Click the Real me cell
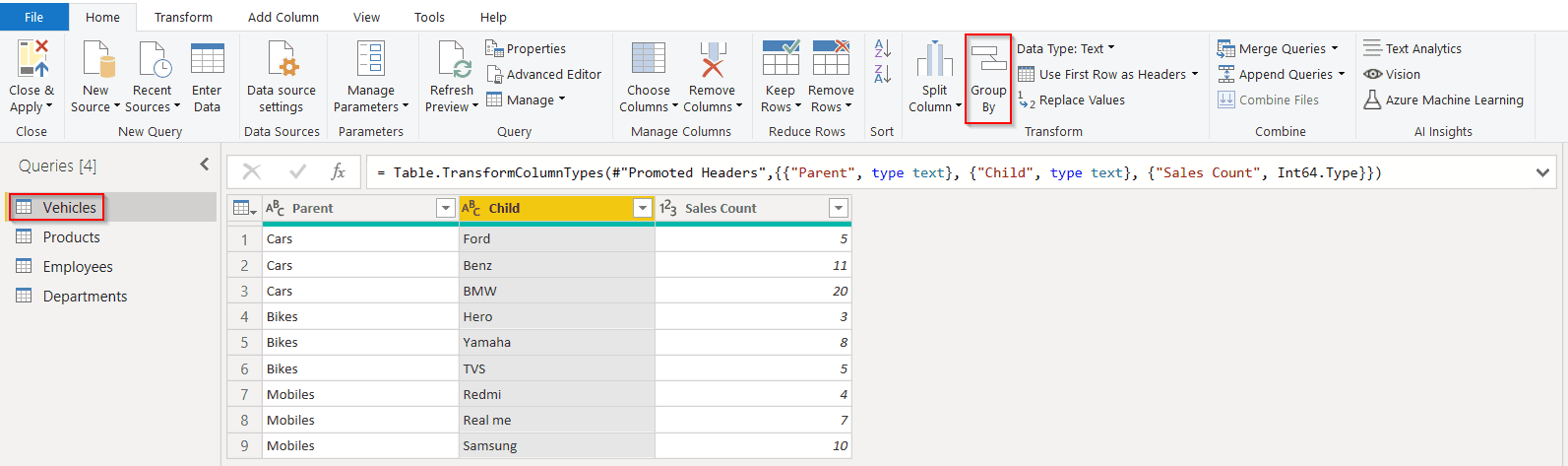 [x=556, y=420]
